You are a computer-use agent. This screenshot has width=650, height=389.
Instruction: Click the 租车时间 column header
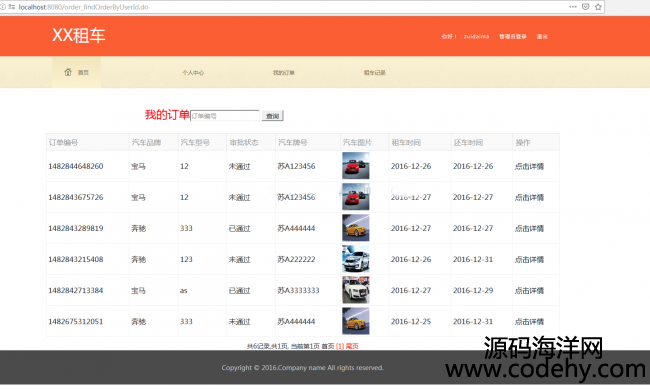406,143
